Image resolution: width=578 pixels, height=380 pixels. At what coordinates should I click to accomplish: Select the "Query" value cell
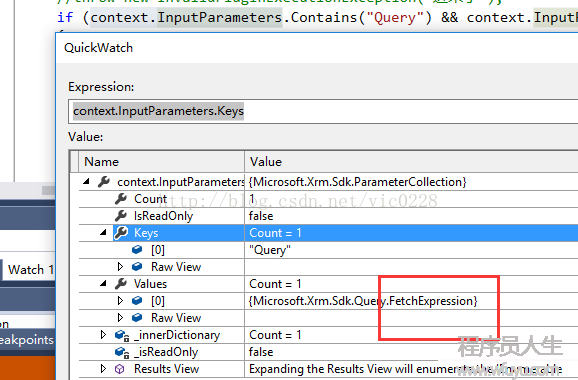point(411,250)
